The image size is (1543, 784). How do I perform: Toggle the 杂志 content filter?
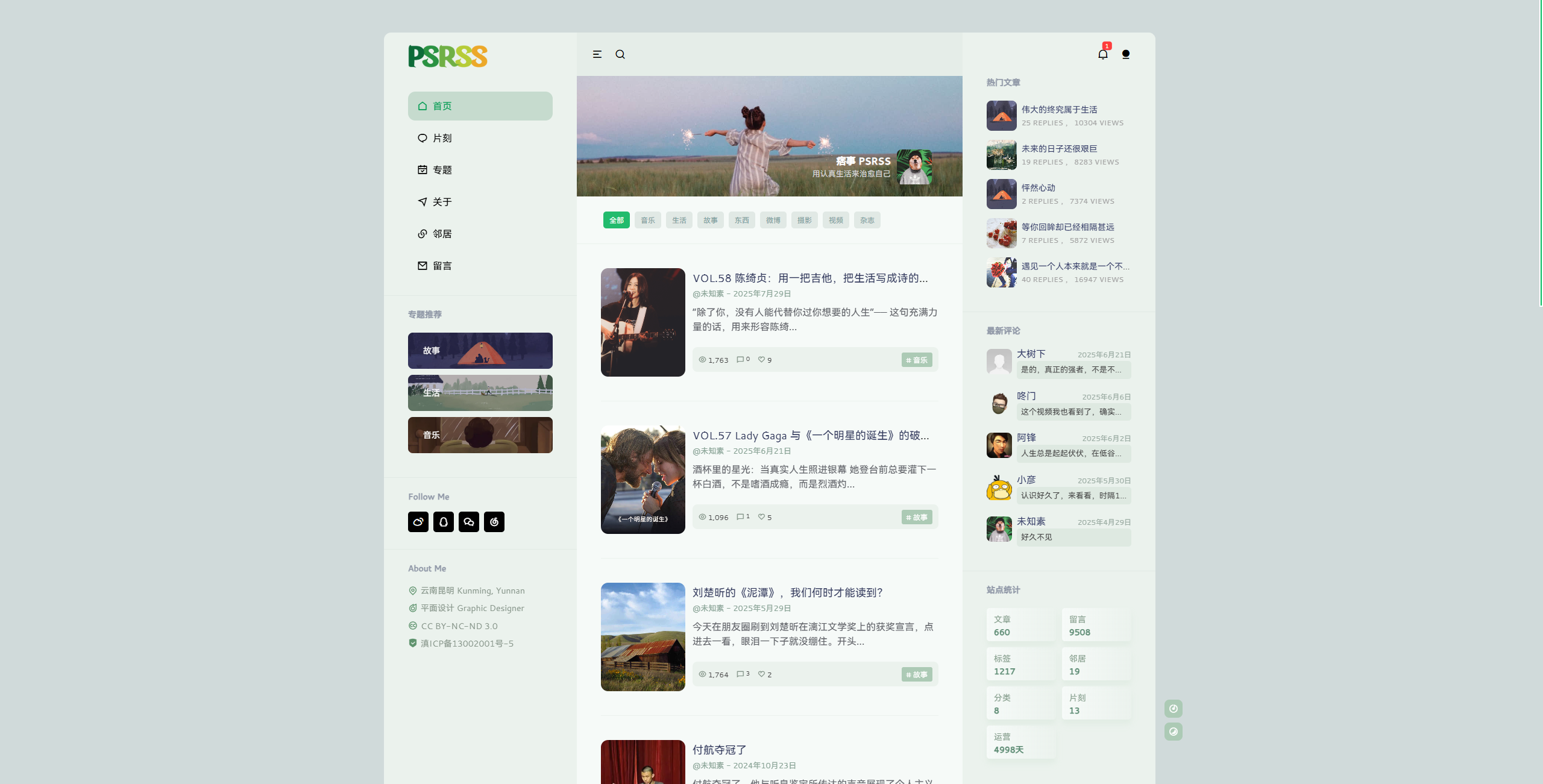(x=867, y=220)
